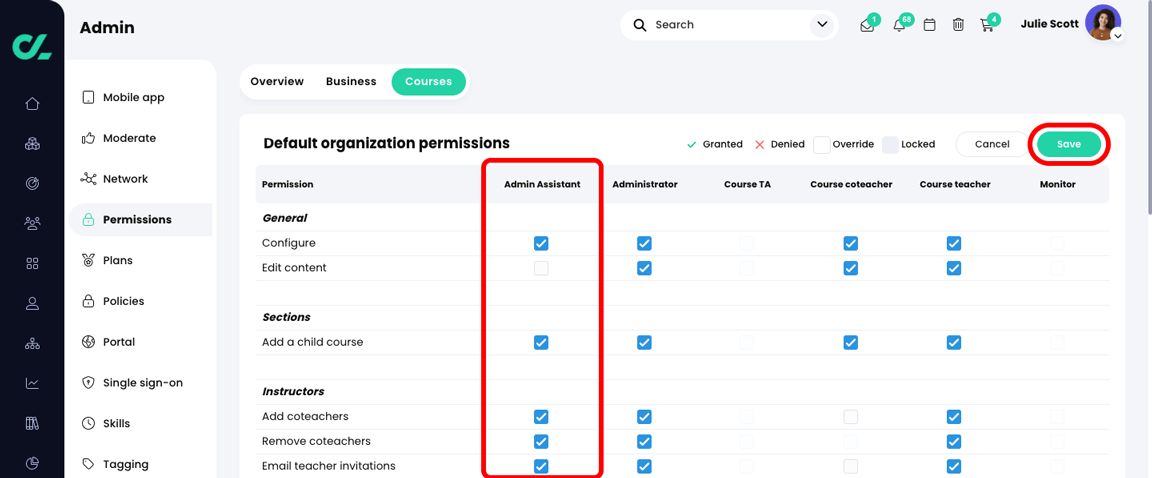The height and width of the screenshot is (478, 1152).
Task: Click the organization hierarchy icon in the left rail
Action: point(32,343)
